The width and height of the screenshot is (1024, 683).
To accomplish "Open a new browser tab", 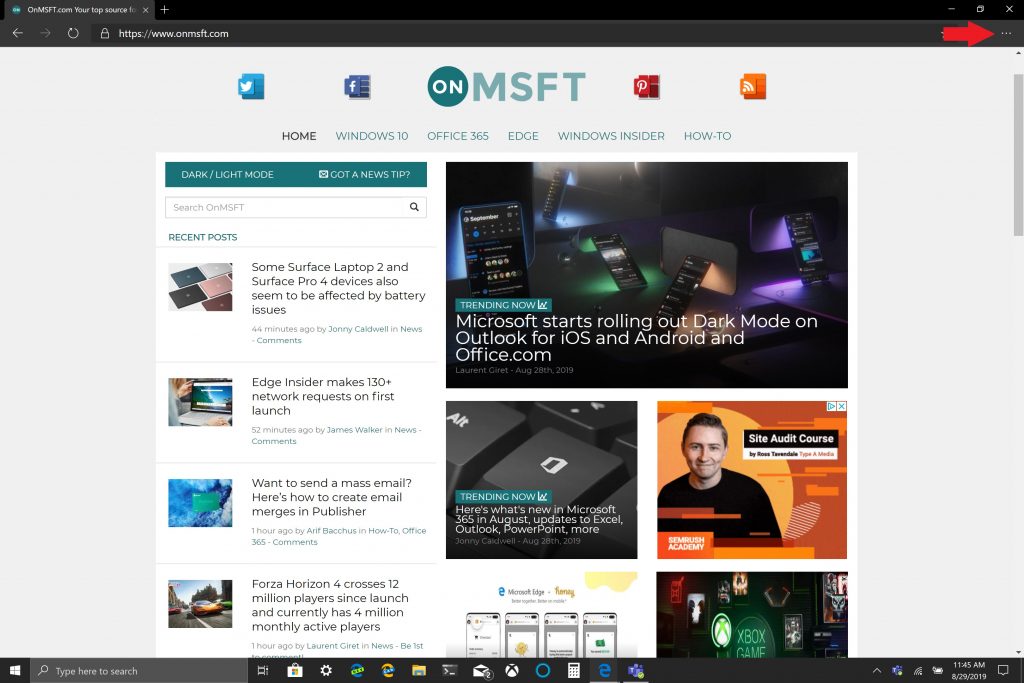I will (x=165, y=9).
